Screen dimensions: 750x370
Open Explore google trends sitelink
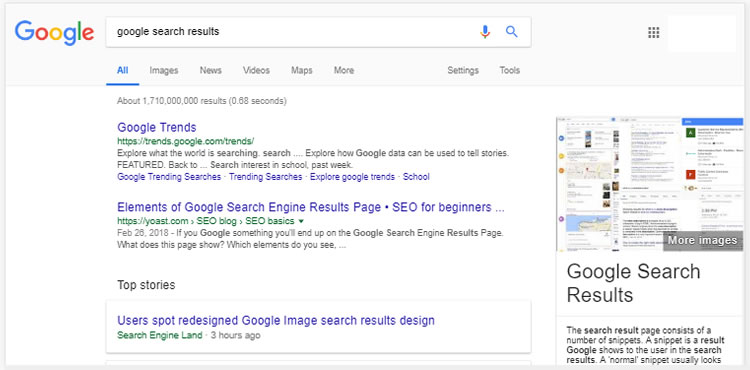[353, 177]
